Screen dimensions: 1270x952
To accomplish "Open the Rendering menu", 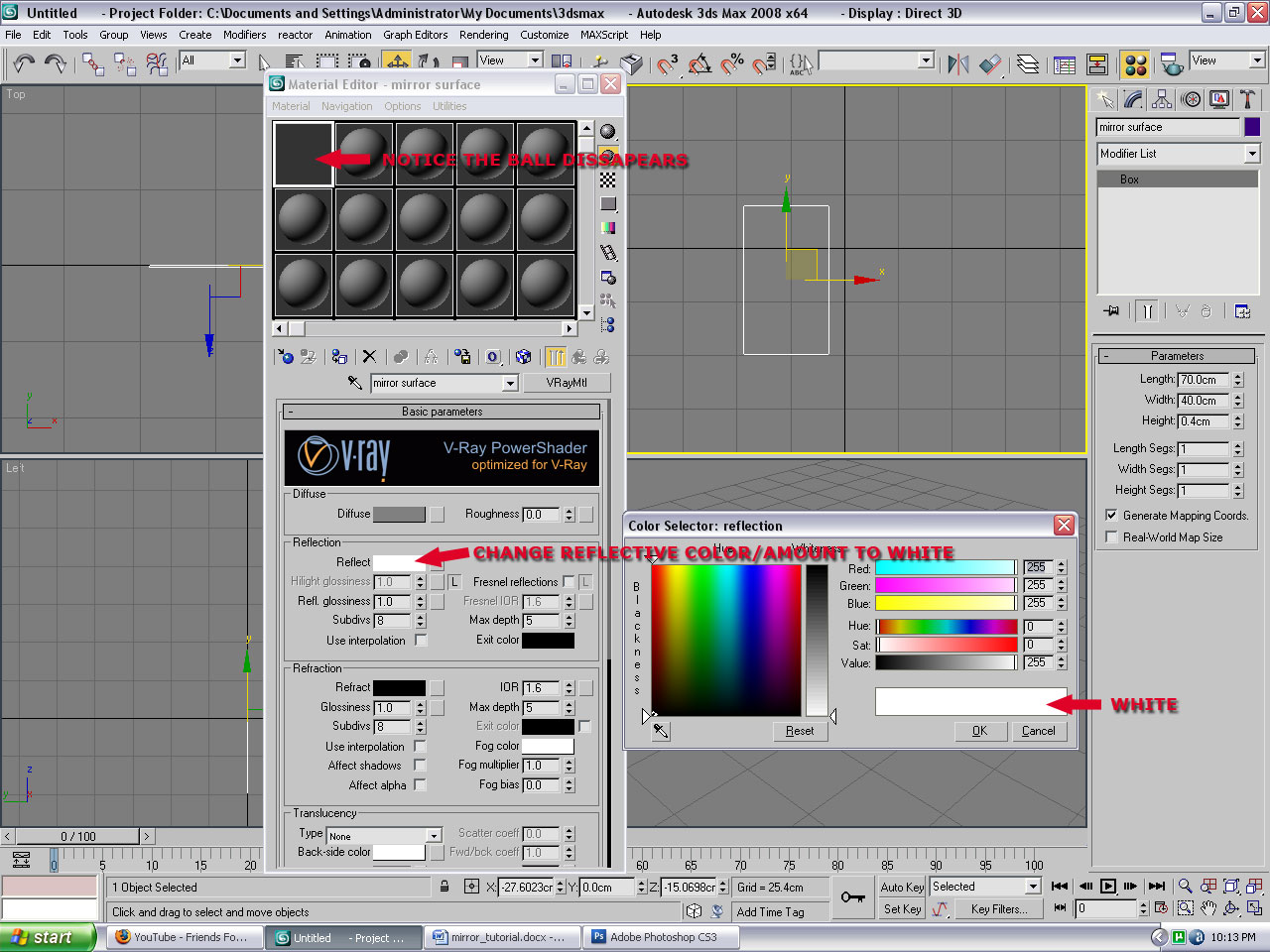I will tap(483, 35).
